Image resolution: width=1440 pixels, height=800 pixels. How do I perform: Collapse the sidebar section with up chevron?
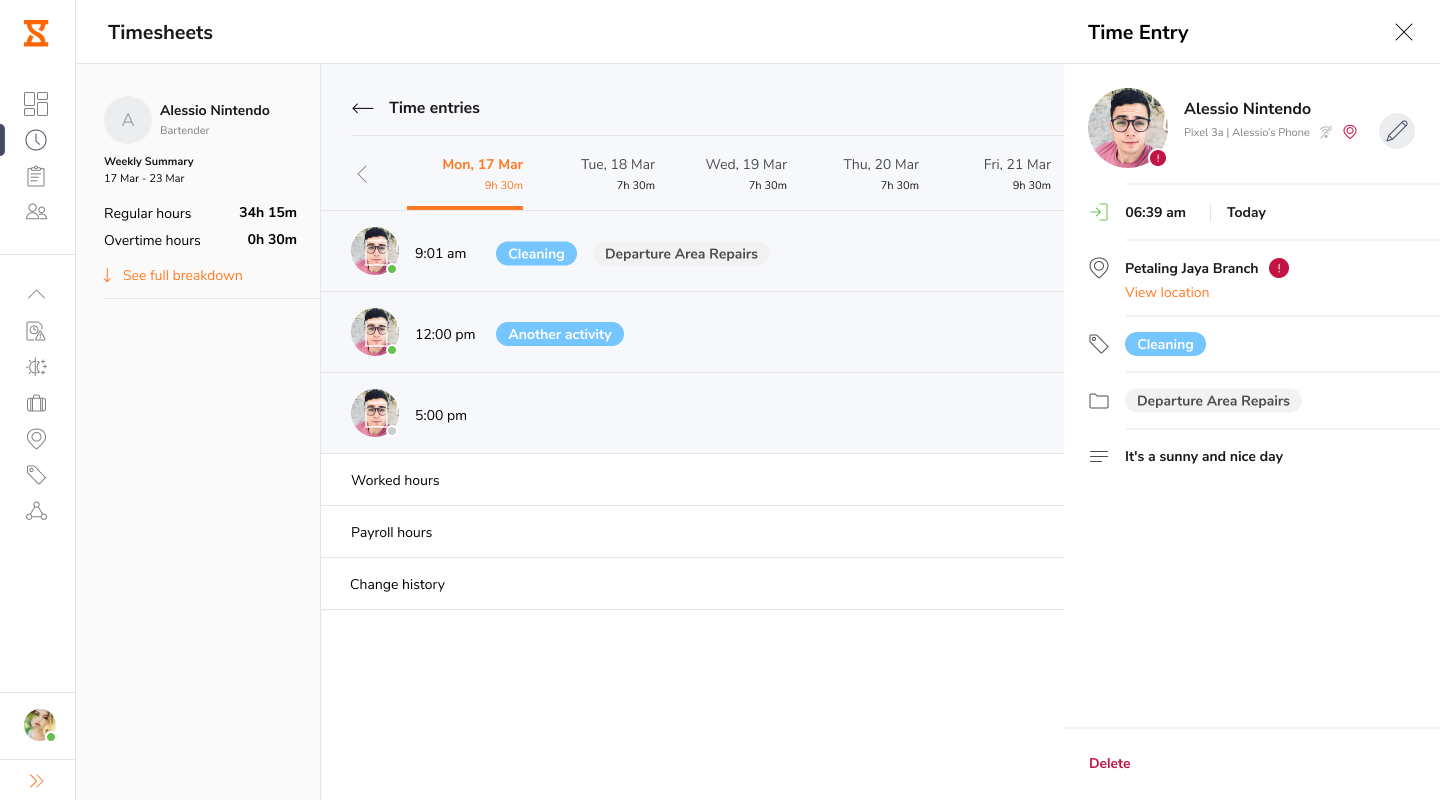[36, 294]
